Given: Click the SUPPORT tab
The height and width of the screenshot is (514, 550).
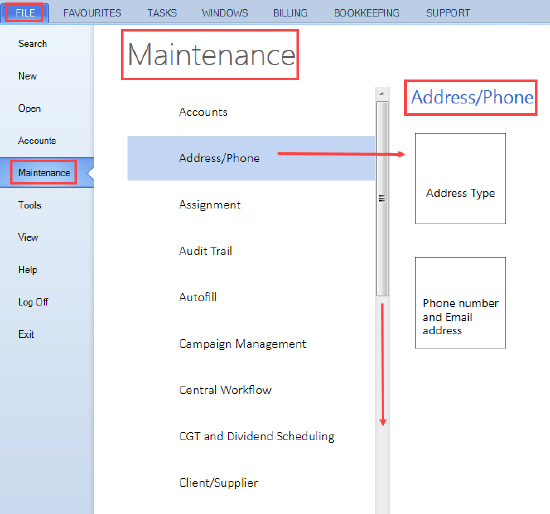Looking at the screenshot, I should [x=448, y=13].
